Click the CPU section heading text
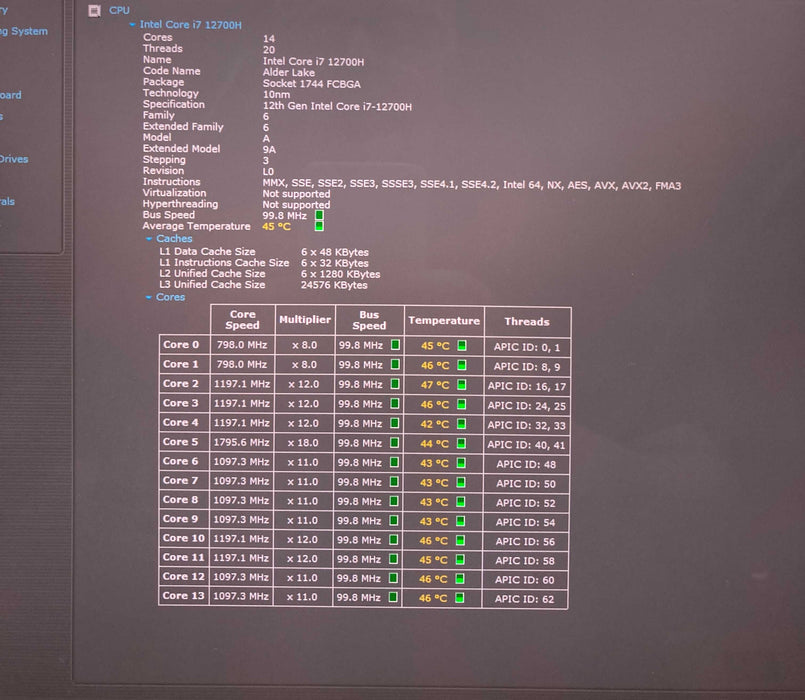The height and width of the screenshot is (700, 805). point(119,10)
